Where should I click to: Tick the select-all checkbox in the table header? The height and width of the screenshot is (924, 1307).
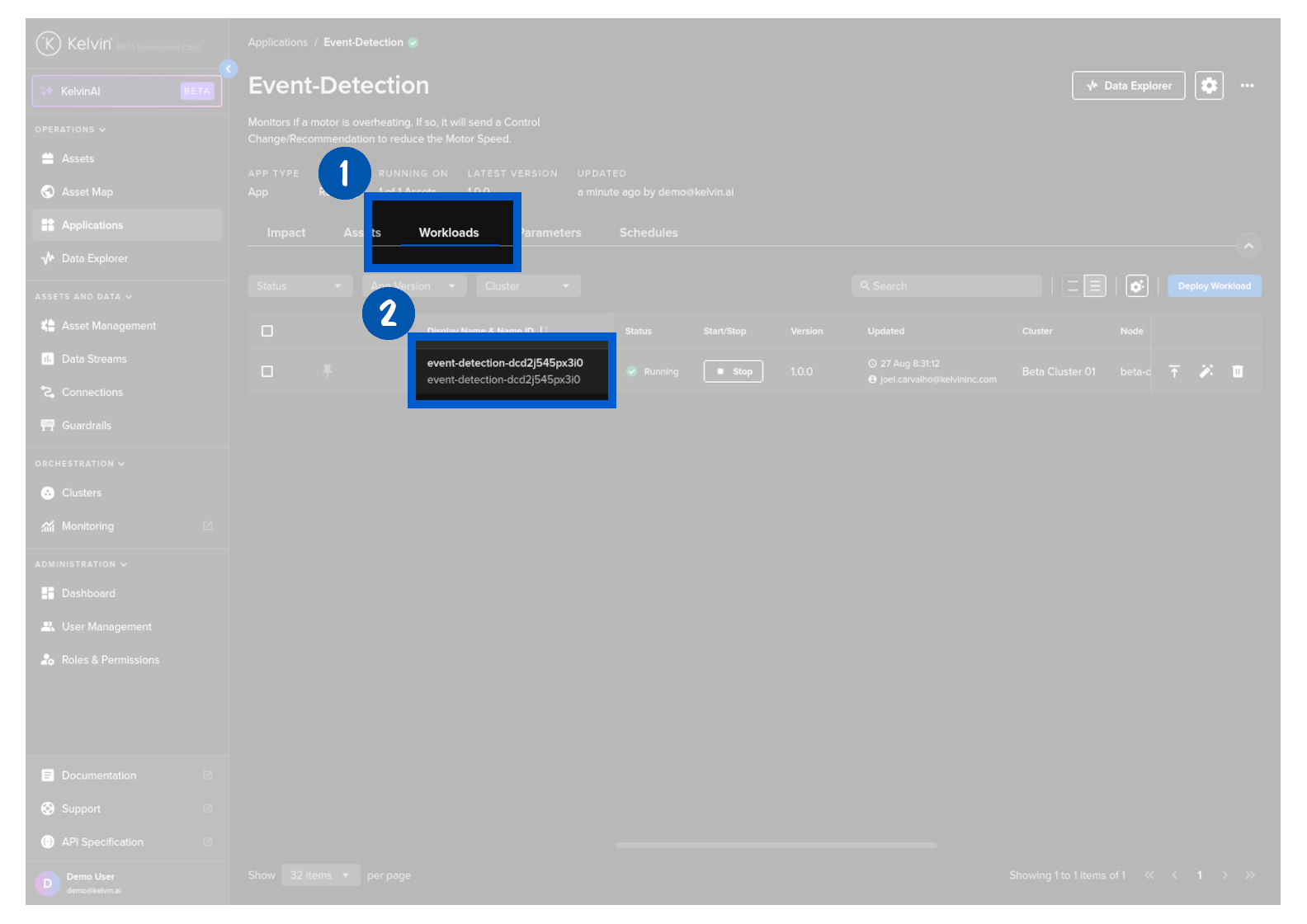pyautogui.click(x=267, y=331)
